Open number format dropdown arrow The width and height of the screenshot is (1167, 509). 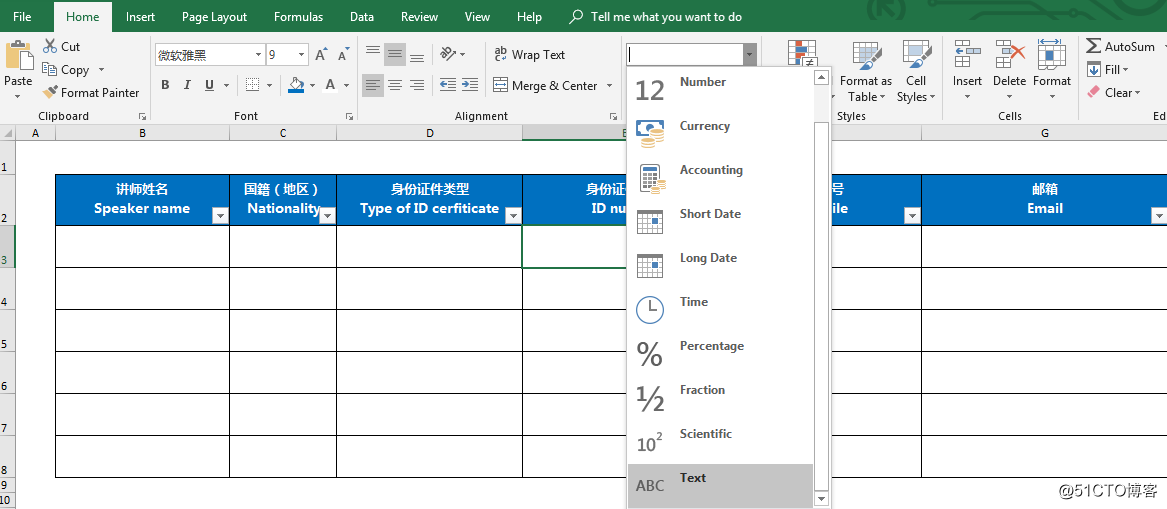click(749, 54)
